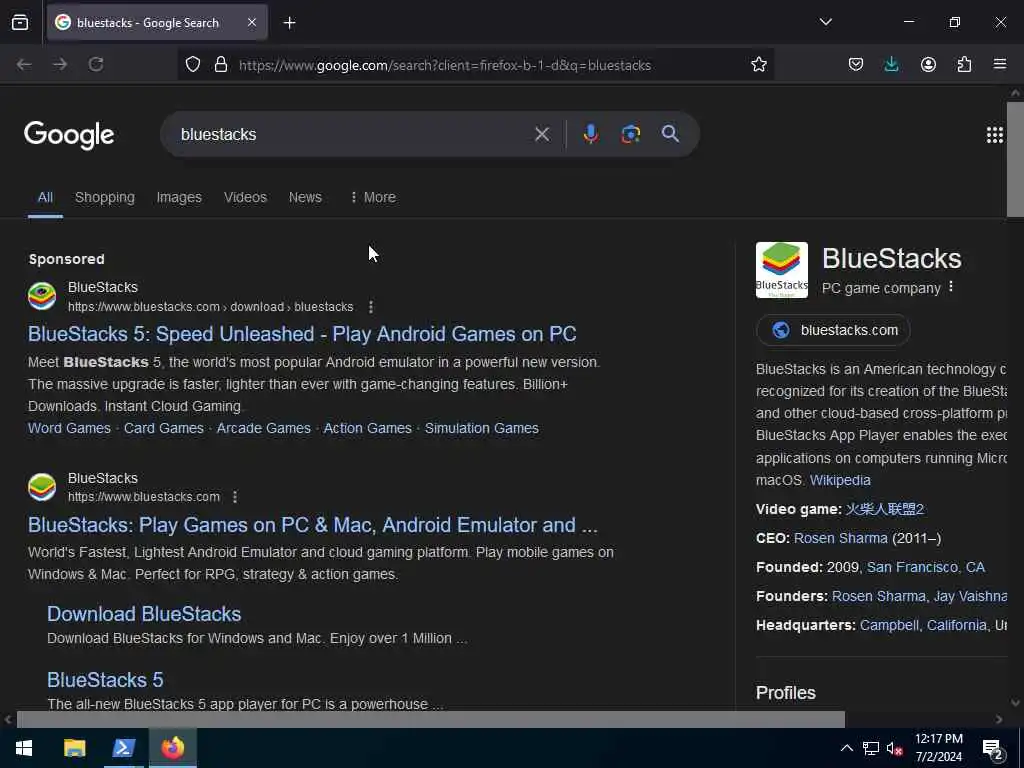
Task: Open PowerShell from taskbar
Action: (x=123, y=748)
